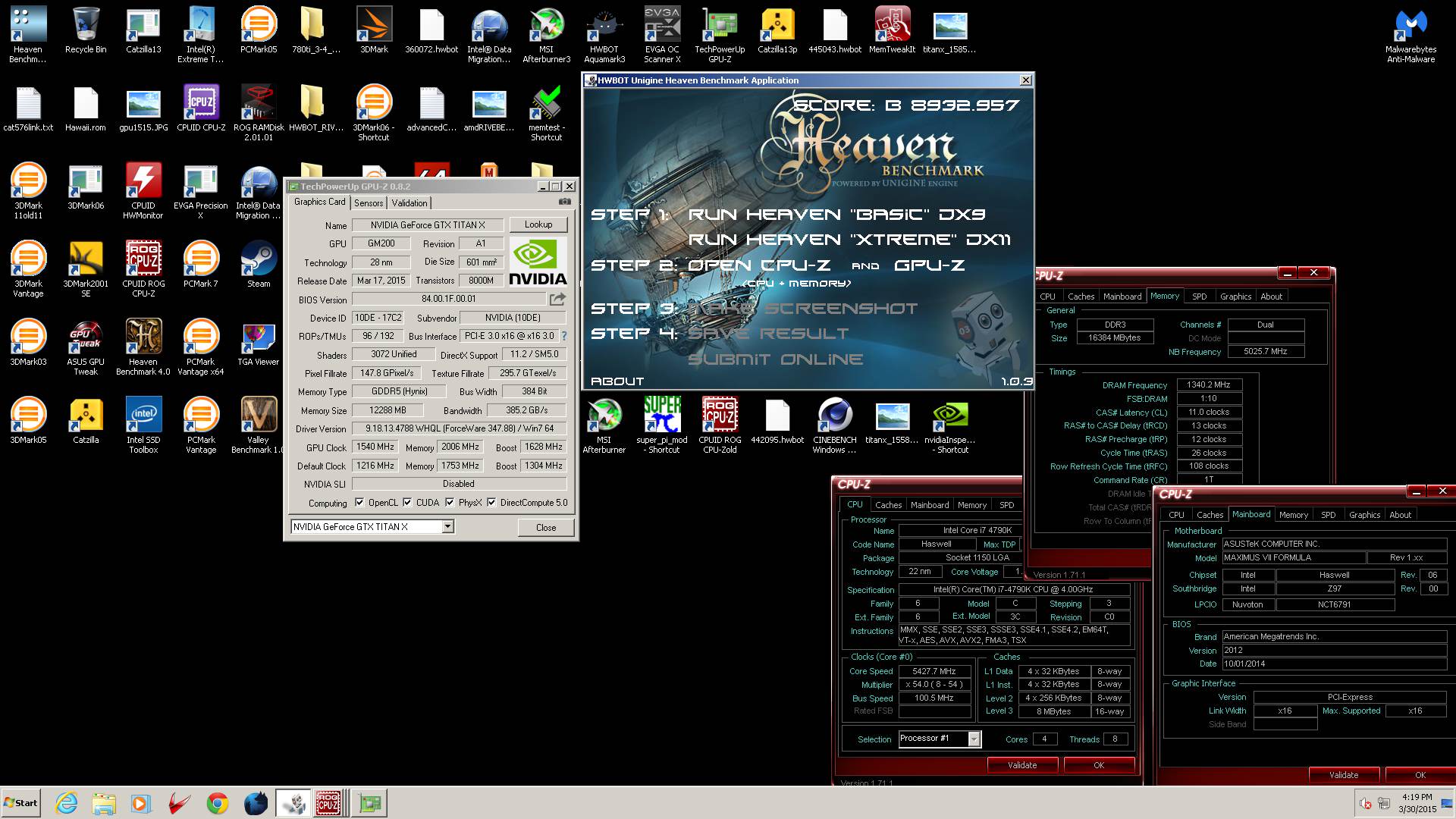This screenshot has width=1456, height=819.
Task: Open ASUS GPU Tweak desktop icon
Action: click(x=86, y=347)
